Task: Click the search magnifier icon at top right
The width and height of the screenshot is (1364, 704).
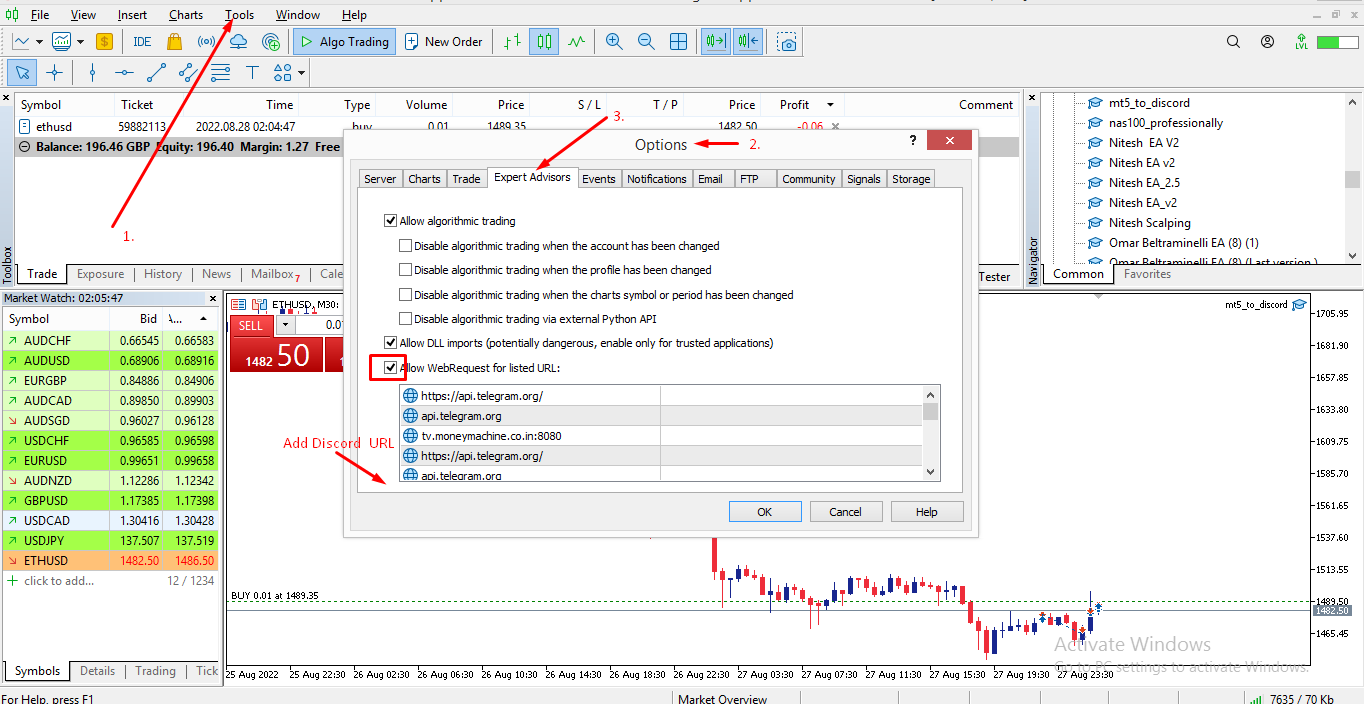Action: coord(1234,42)
